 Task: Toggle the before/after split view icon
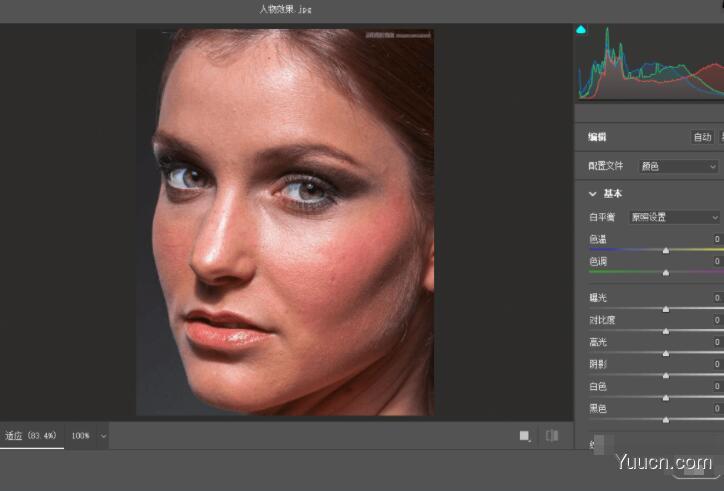tap(552, 436)
